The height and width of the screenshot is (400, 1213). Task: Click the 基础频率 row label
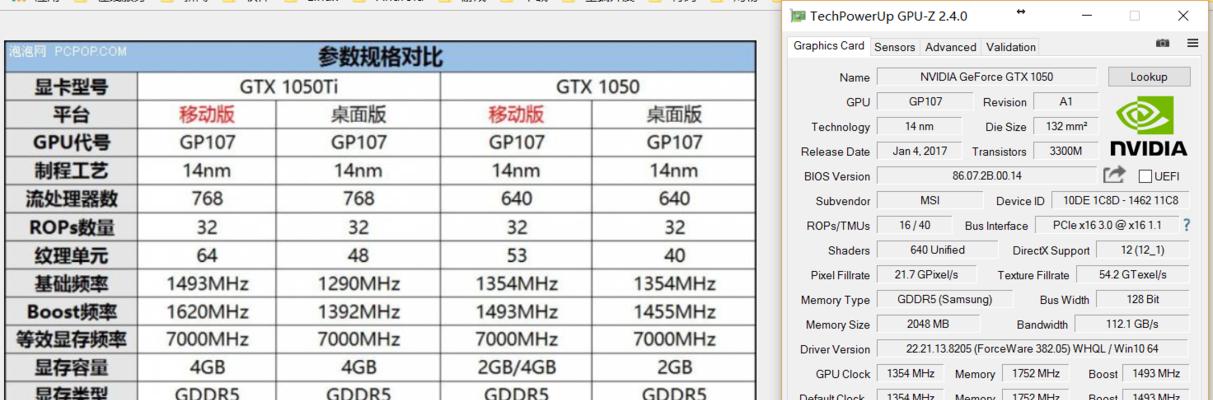(x=71, y=284)
